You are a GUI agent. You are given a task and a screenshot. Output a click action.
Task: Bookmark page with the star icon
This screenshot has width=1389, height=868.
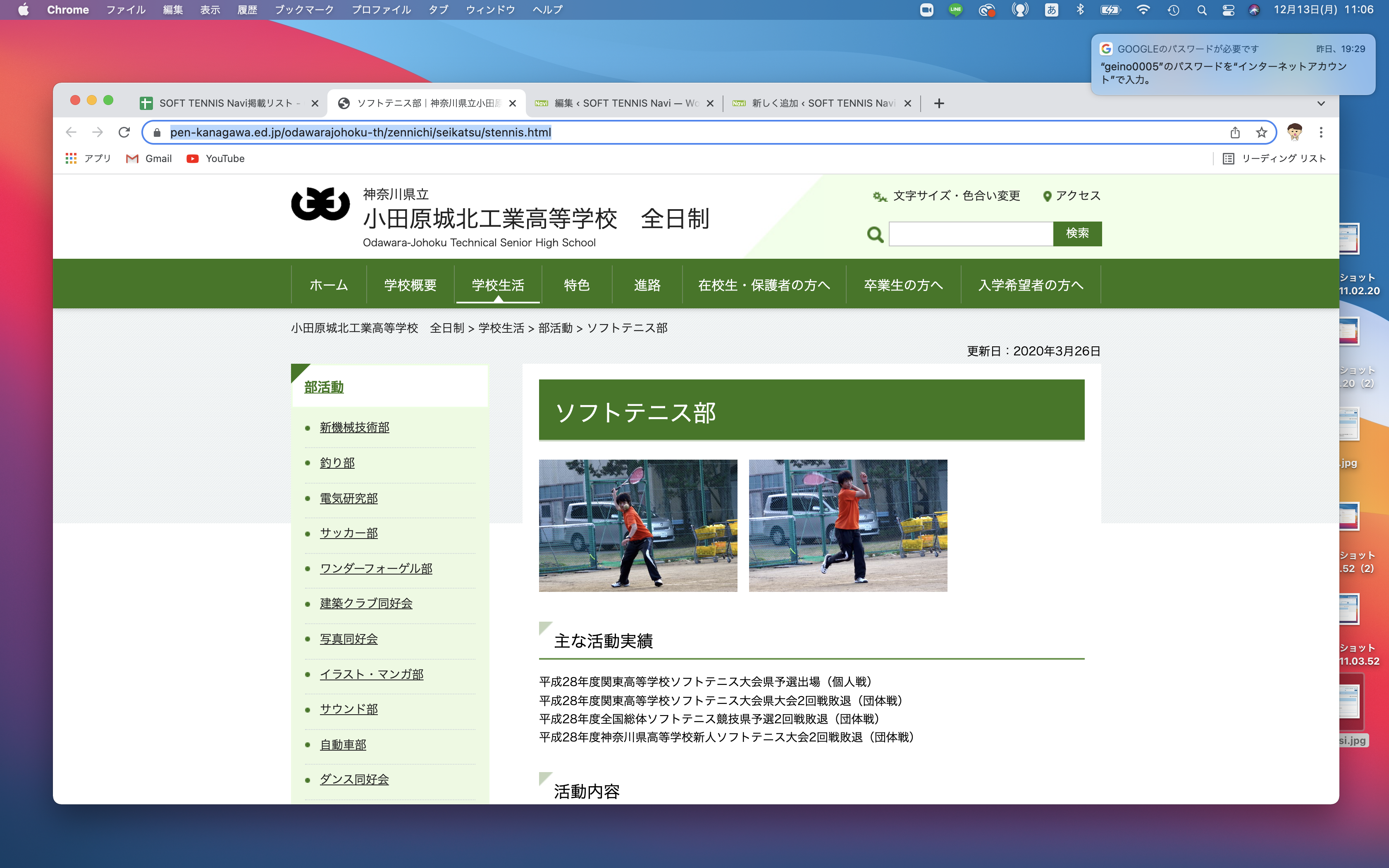(x=1261, y=133)
